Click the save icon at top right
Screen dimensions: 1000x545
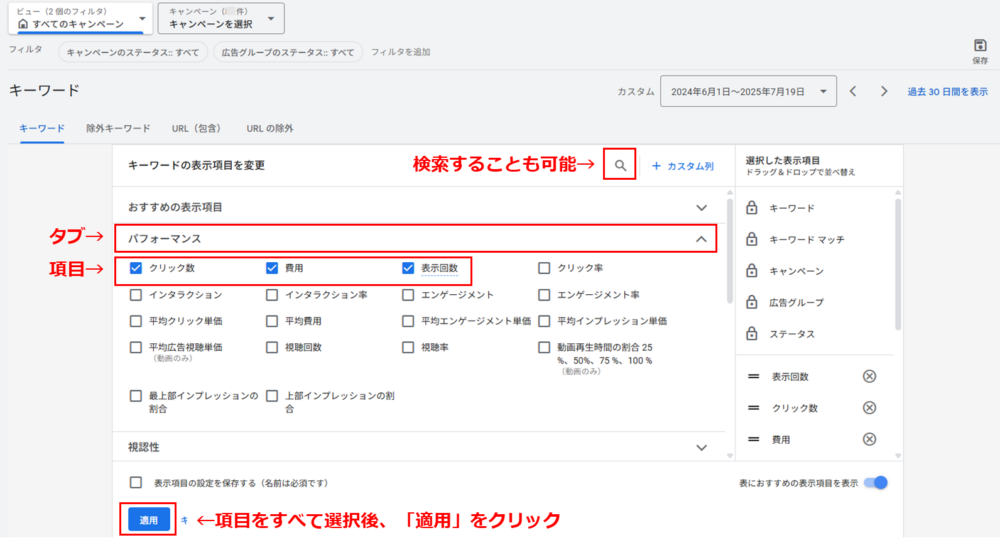coord(980,46)
